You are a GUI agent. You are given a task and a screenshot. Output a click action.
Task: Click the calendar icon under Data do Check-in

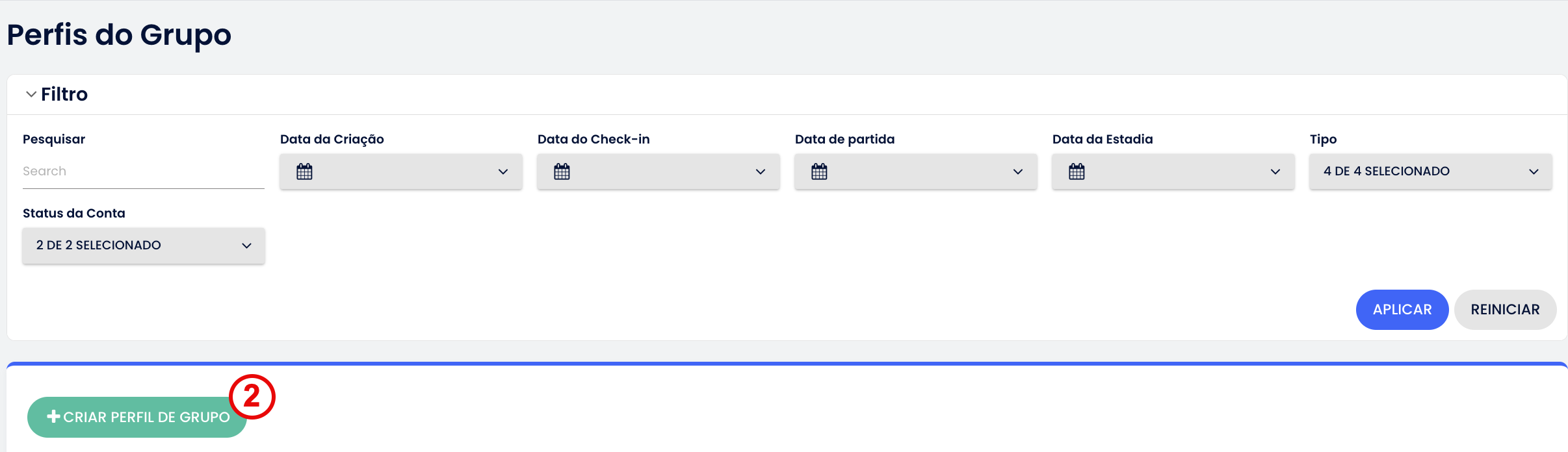tap(562, 171)
